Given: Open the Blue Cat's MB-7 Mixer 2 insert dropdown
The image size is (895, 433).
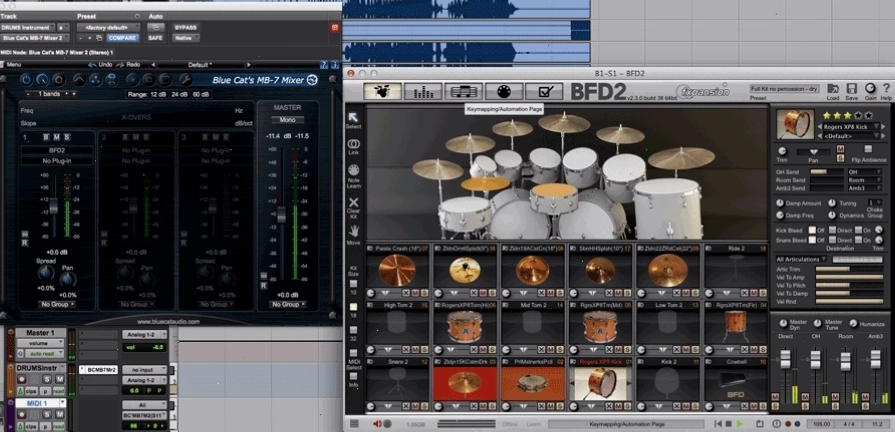Looking at the screenshot, I should pyautogui.click(x=35, y=38).
